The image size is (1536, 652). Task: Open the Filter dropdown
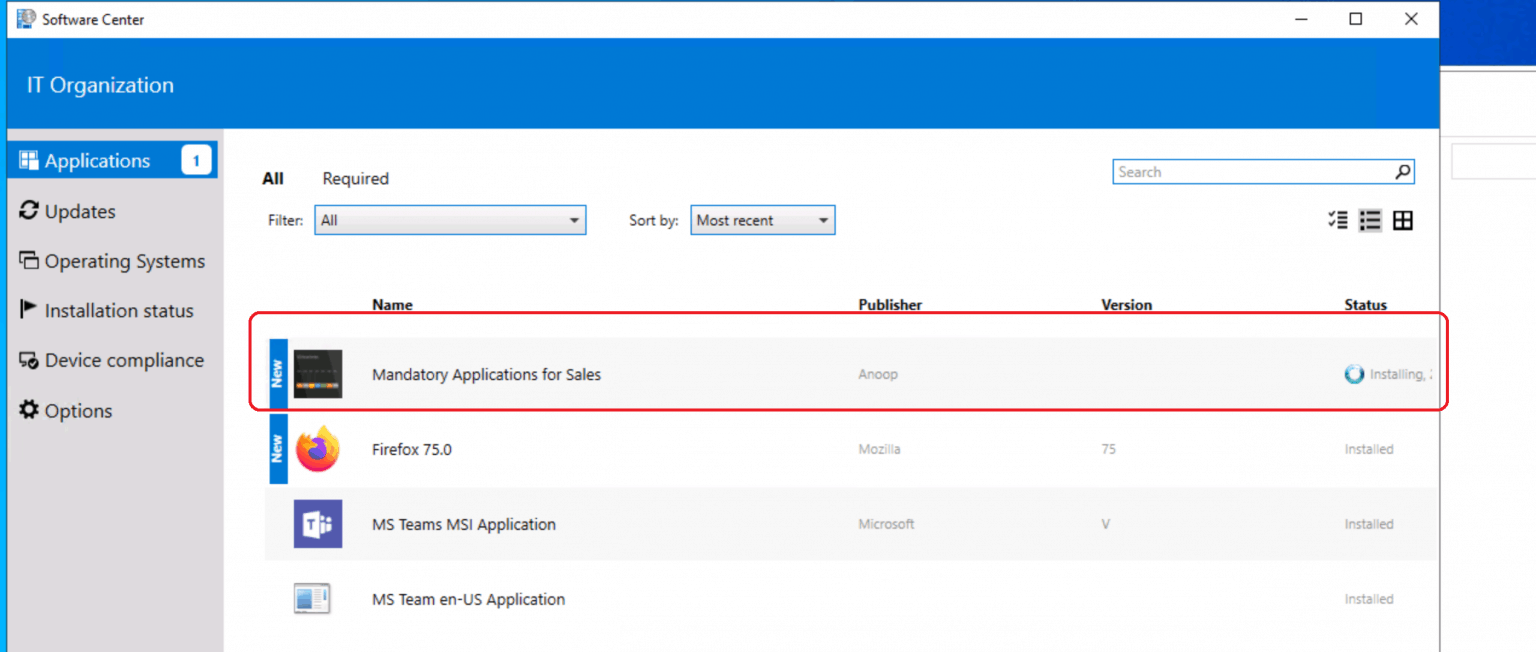(450, 221)
